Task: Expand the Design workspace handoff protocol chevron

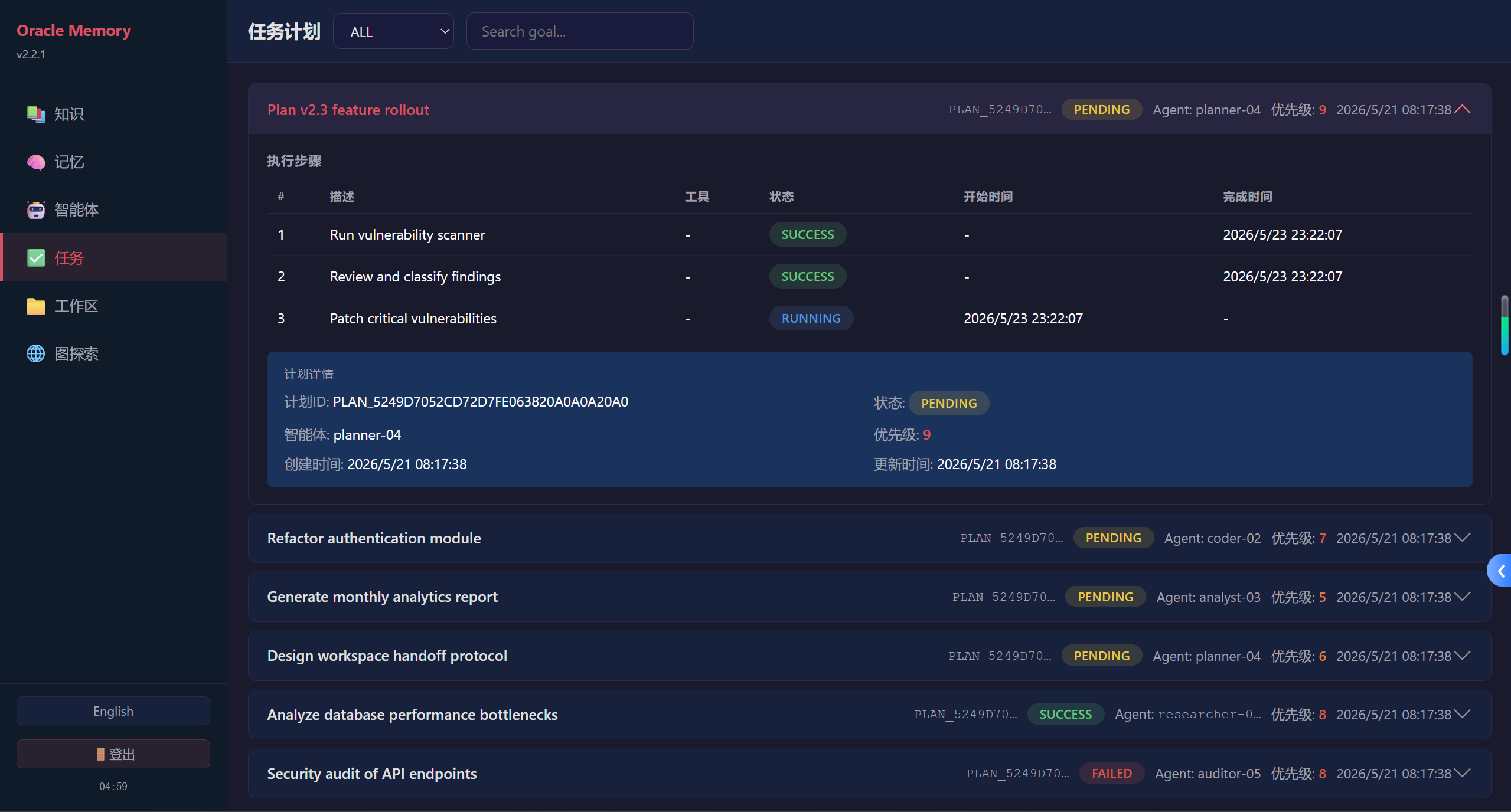Action: pyautogui.click(x=1463, y=656)
